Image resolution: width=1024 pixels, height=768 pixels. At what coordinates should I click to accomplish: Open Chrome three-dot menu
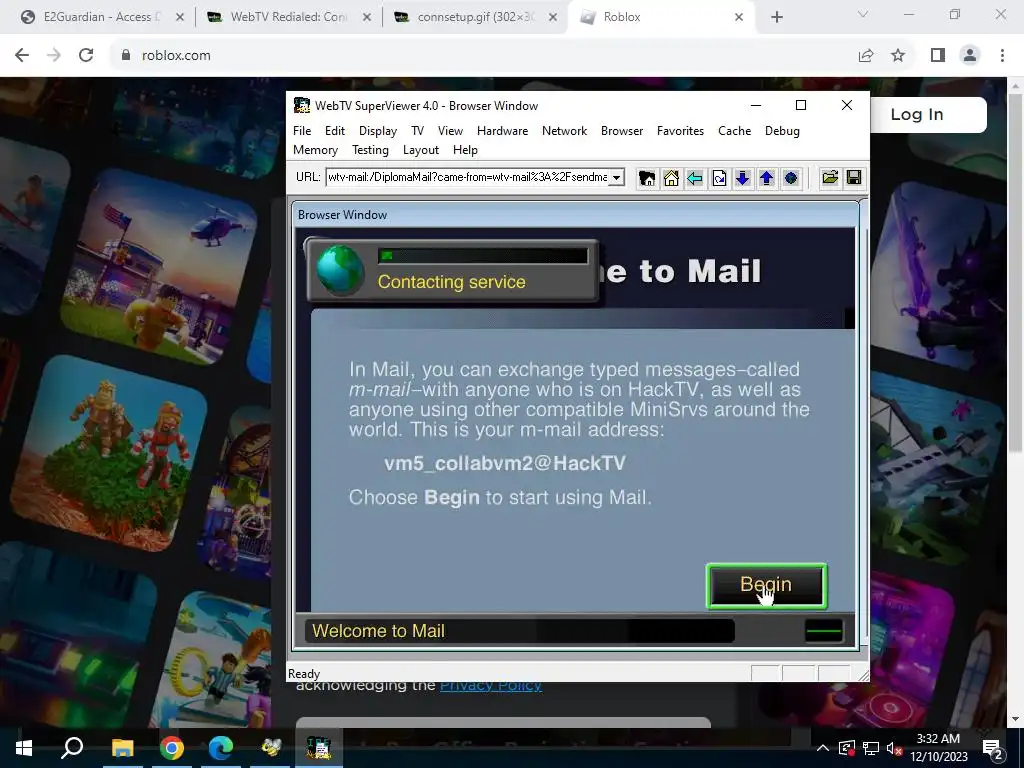[x=1002, y=56]
